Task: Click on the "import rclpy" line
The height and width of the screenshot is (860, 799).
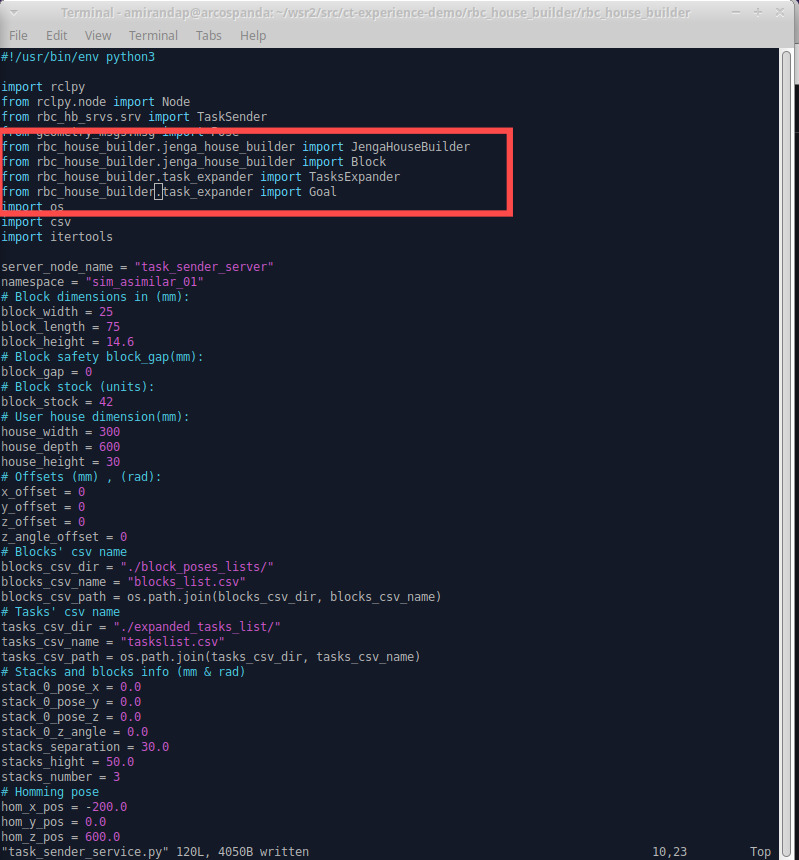Action: (x=43, y=87)
